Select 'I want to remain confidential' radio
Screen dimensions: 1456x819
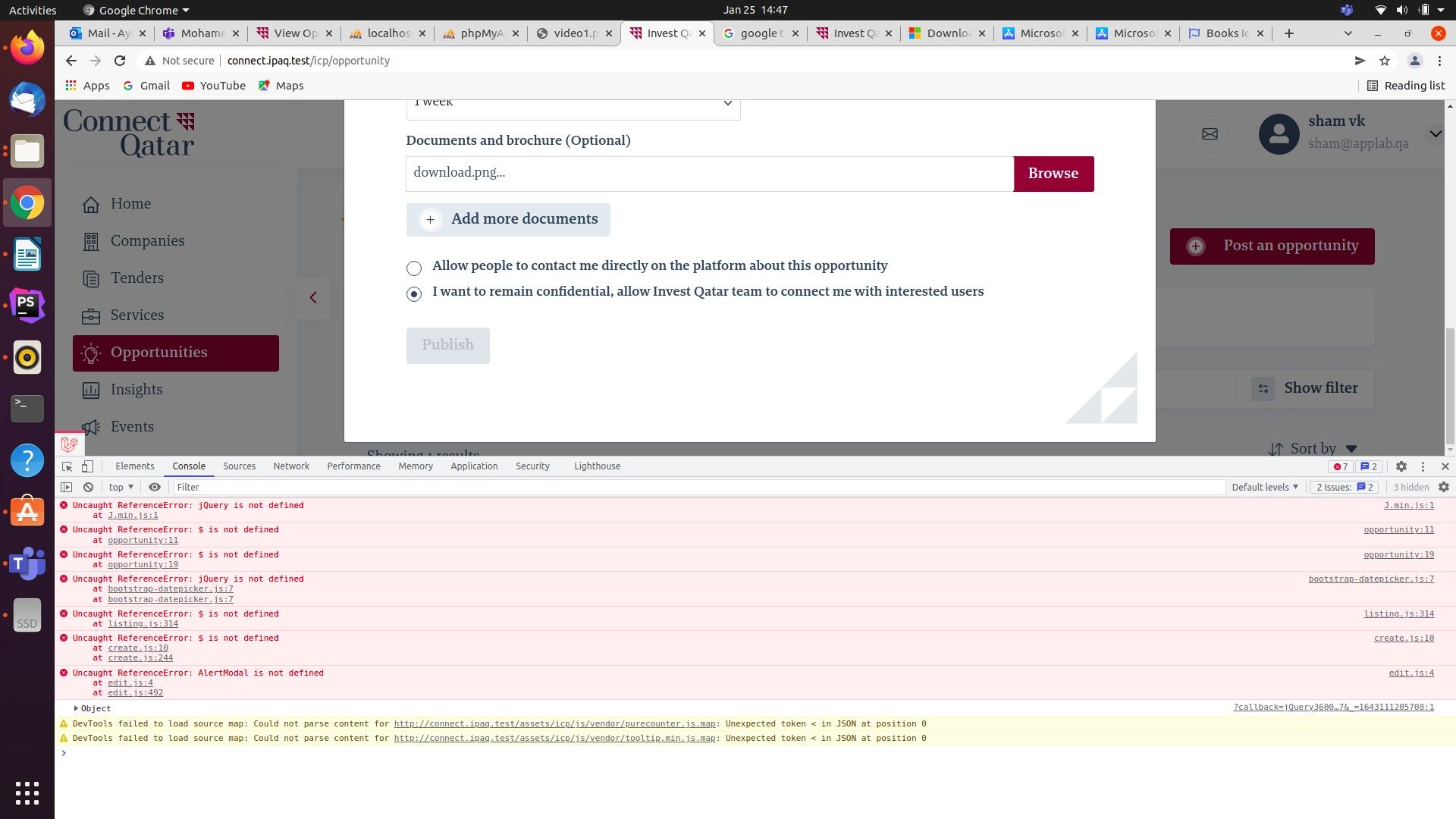[414, 293]
